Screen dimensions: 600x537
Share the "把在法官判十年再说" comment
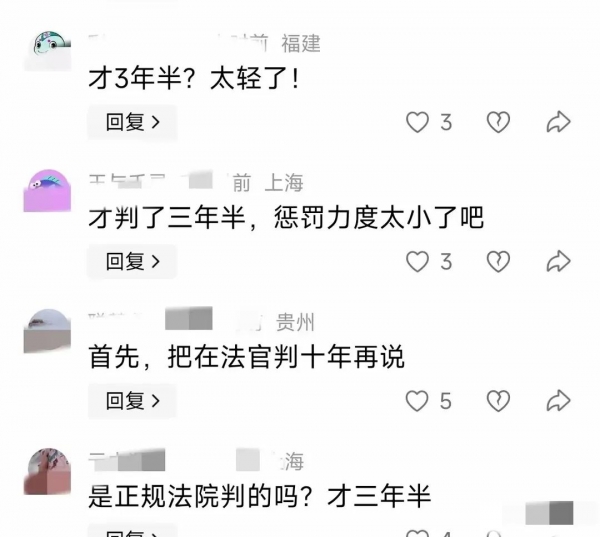tap(558, 401)
